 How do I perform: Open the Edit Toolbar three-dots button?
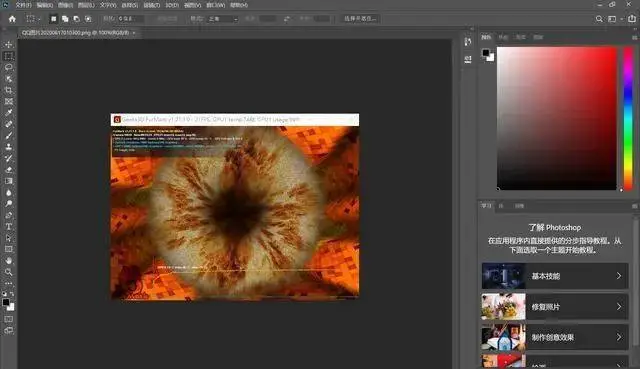point(9,283)
